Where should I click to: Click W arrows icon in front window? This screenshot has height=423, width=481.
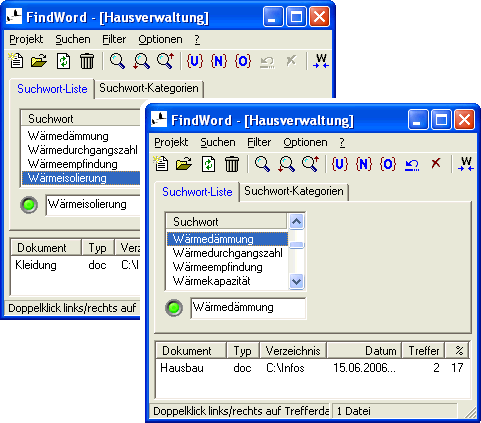pos(466,164)
